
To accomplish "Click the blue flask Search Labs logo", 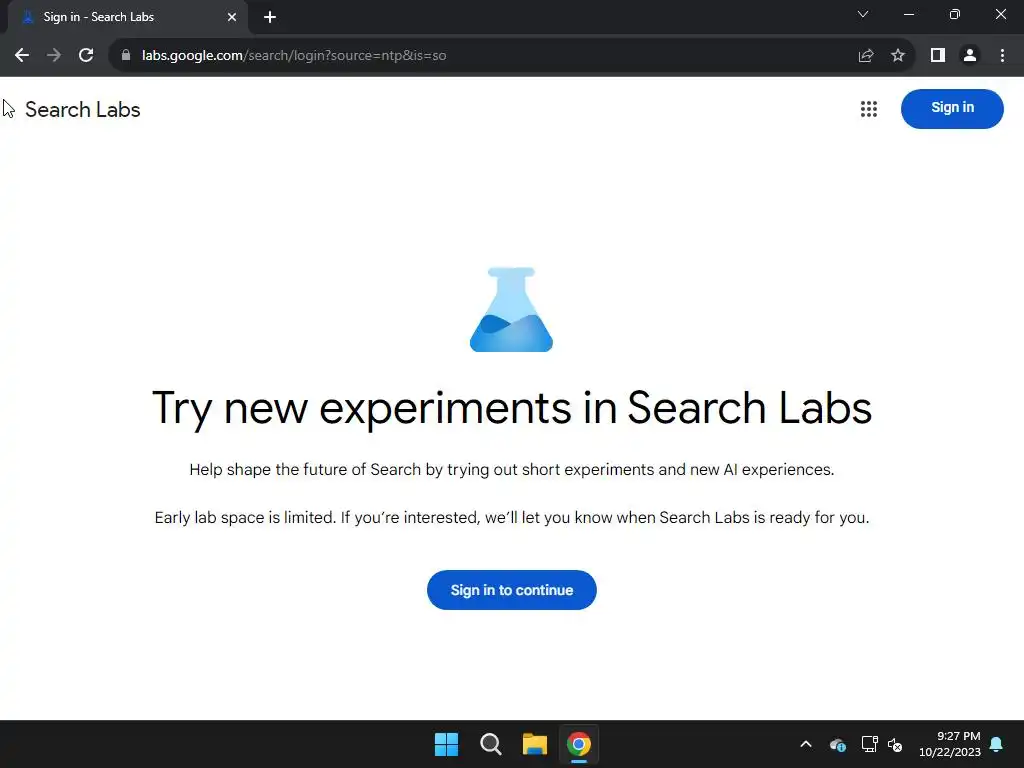I will coord(511,310).
